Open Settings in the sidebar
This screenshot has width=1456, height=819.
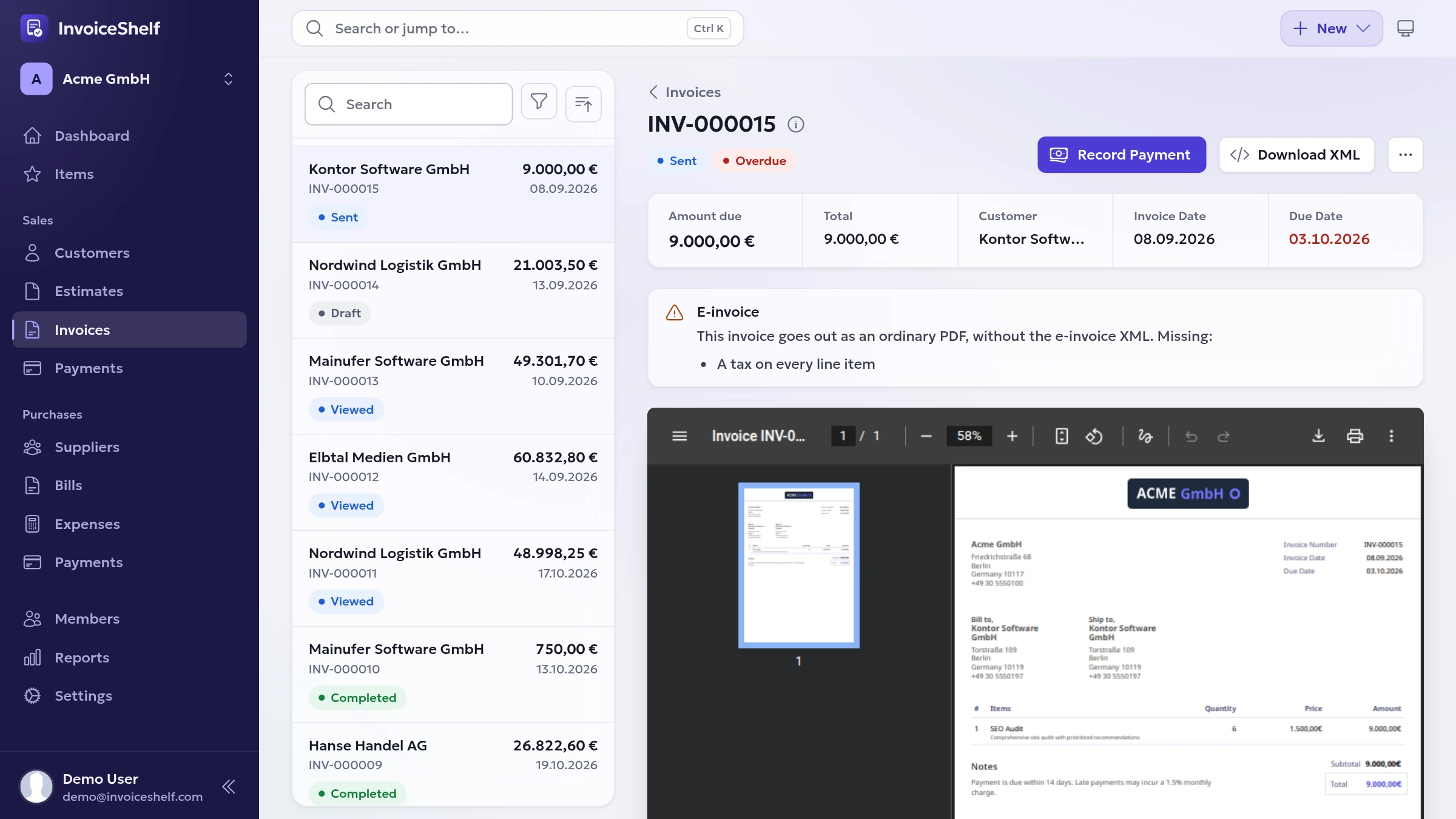tap(129, 696)
